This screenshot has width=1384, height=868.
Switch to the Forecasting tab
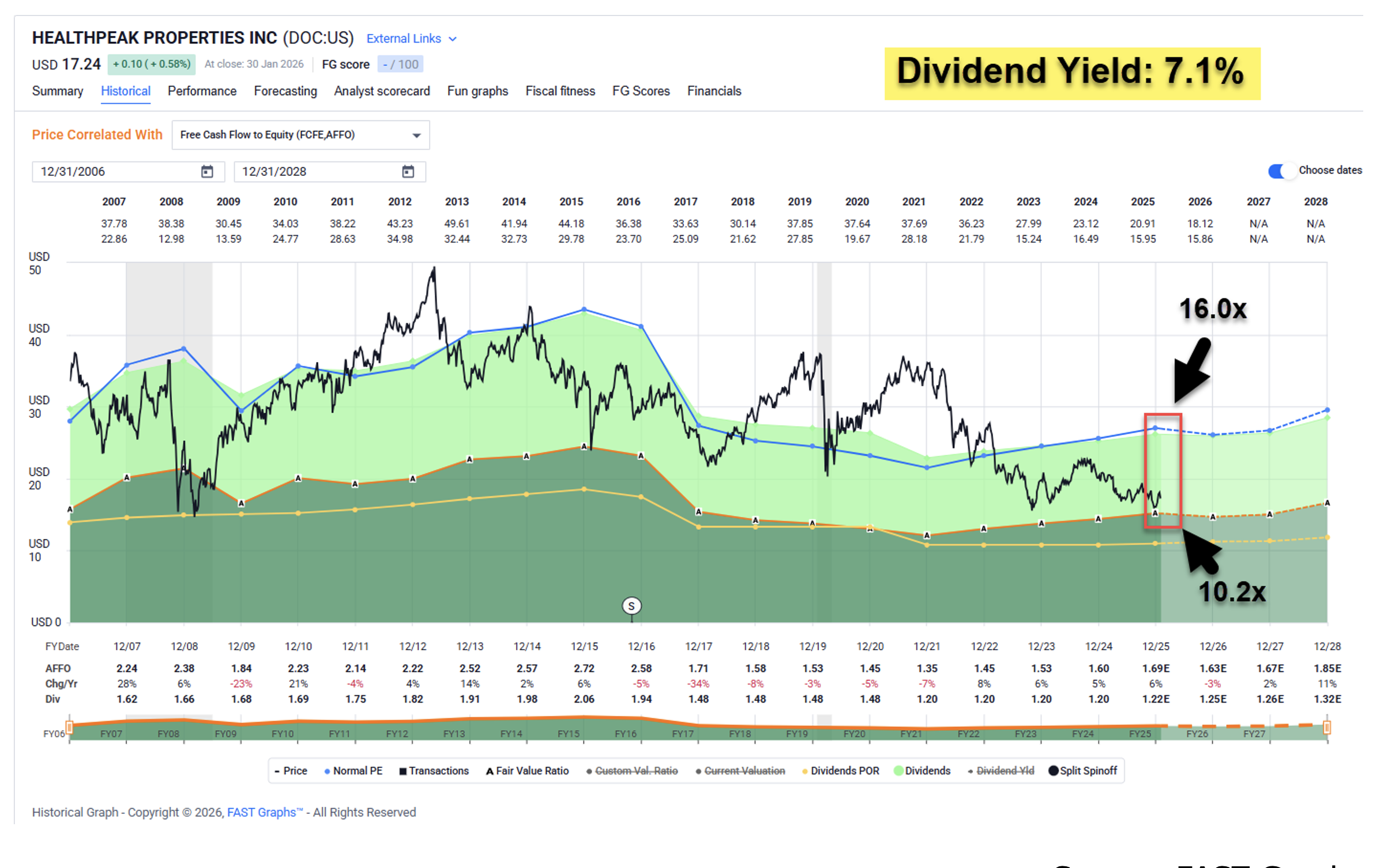tap(285, 91)
